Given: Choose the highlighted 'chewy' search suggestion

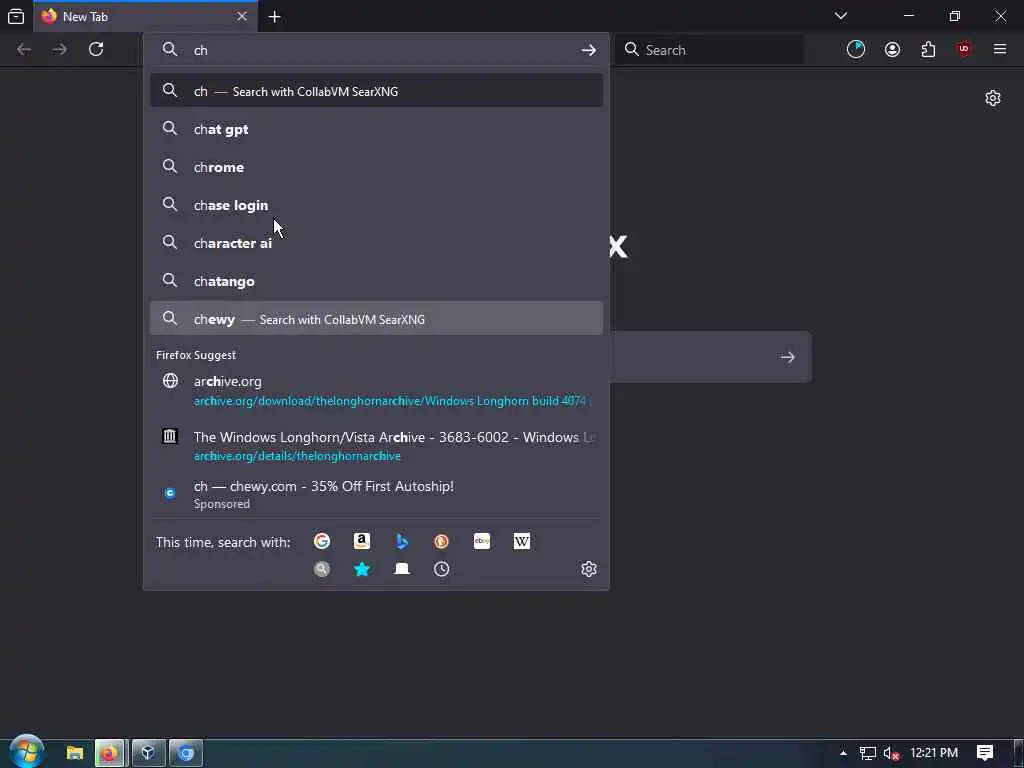Looking at the screenshot, I should click(x=376, y=319).
